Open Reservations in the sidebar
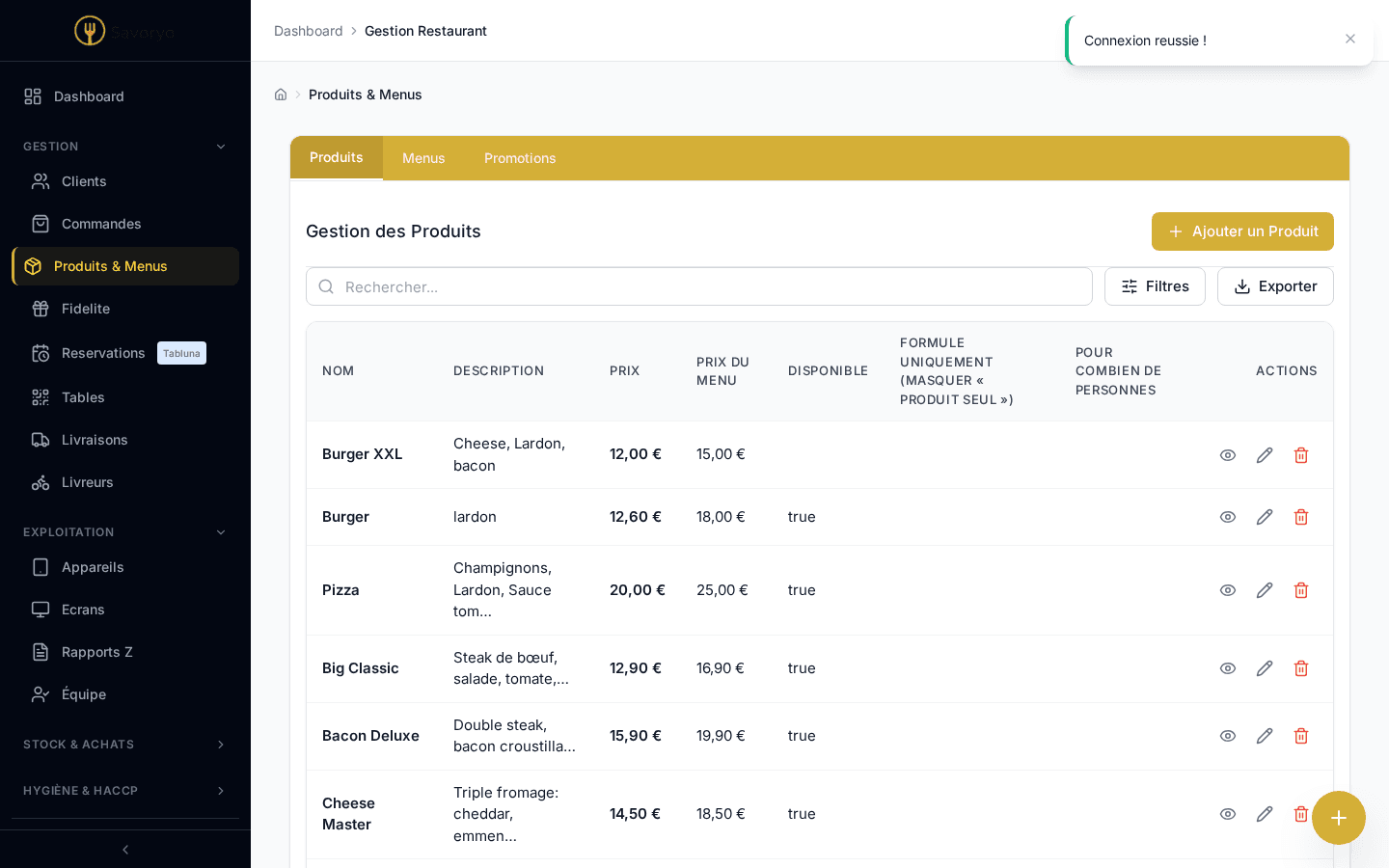 coord(125,353)
